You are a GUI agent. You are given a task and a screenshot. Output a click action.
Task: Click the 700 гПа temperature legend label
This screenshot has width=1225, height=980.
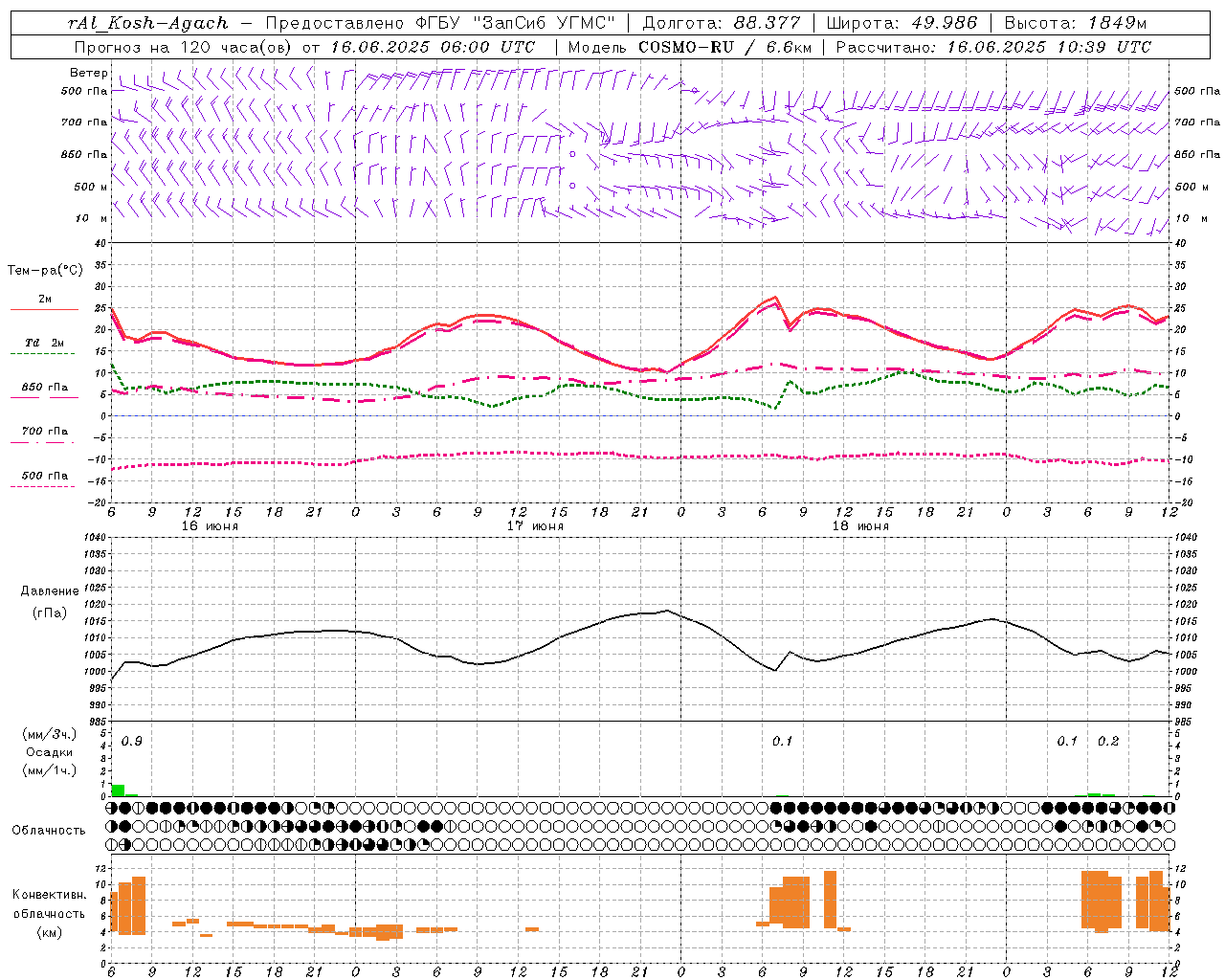(x=45, y=432)
